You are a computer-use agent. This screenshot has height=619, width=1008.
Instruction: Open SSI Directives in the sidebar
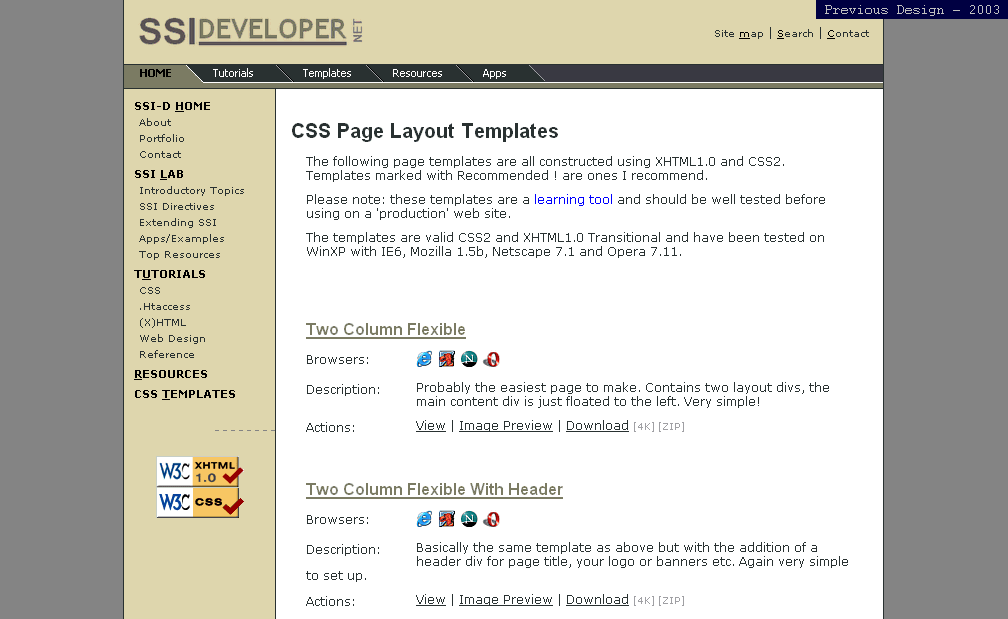176,207
